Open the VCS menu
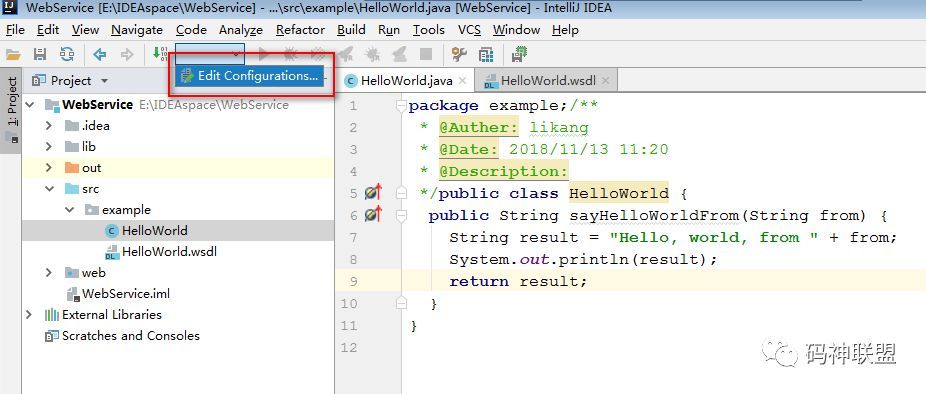Viewport: 926px width, 394px height. pos(469,30)
